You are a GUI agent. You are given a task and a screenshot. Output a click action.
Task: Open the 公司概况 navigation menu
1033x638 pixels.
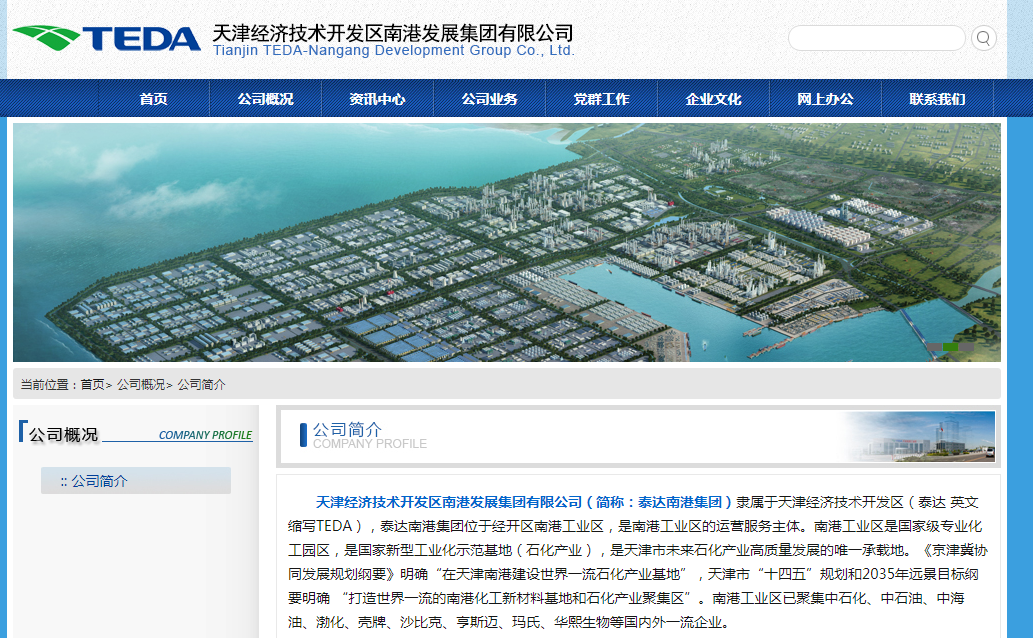tap(265, 99)
